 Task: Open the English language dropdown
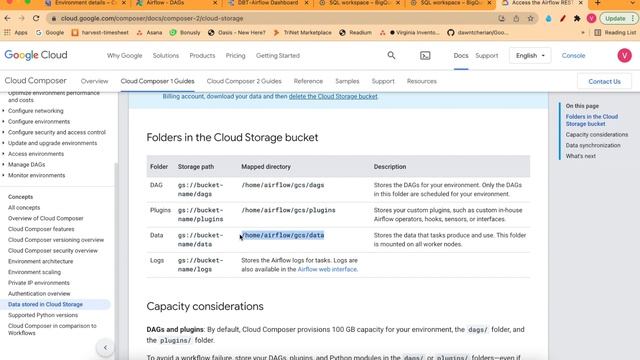(x=530, y=56)
